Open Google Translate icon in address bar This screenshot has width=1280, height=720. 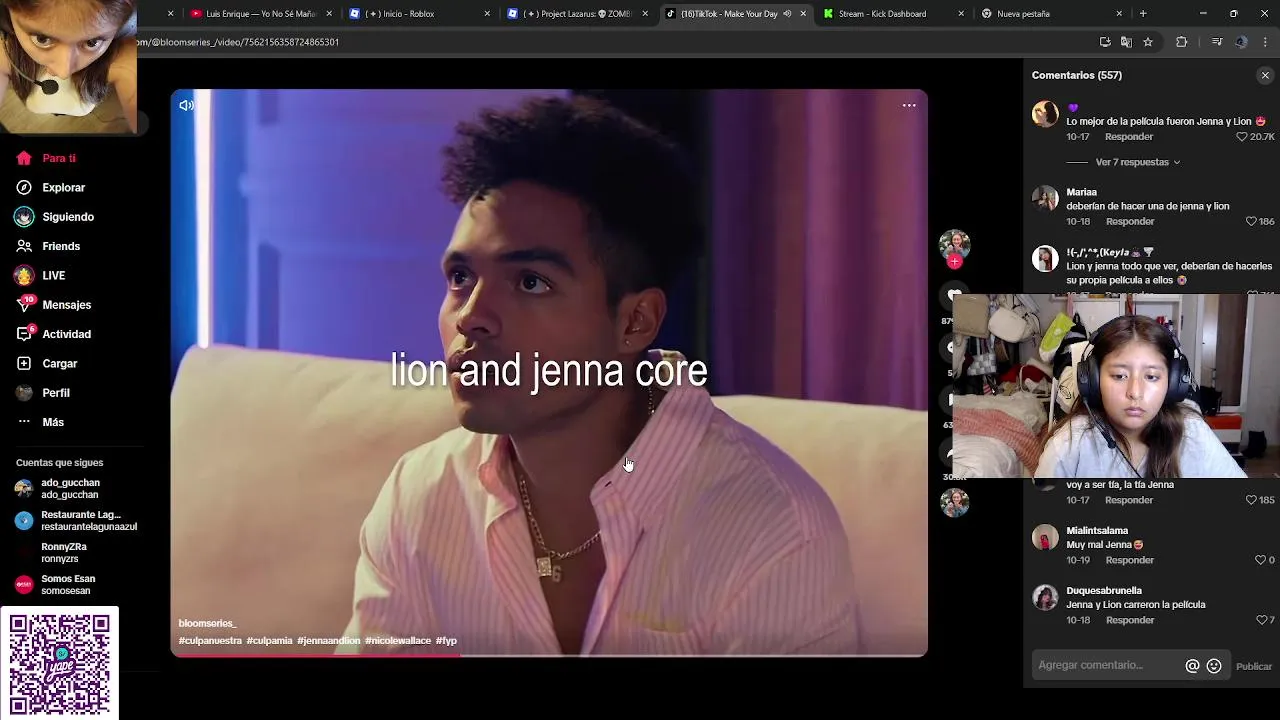1126,42
